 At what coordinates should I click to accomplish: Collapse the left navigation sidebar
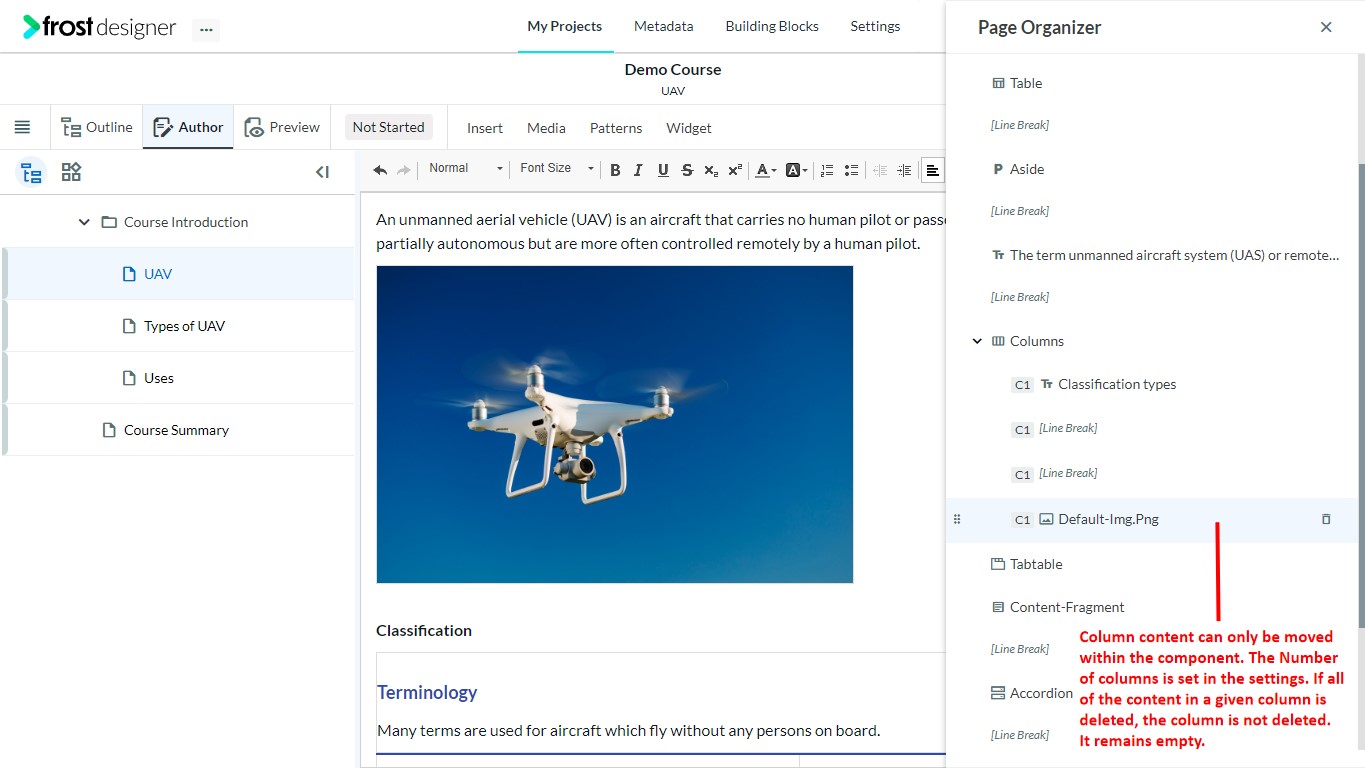coord(322,172)
